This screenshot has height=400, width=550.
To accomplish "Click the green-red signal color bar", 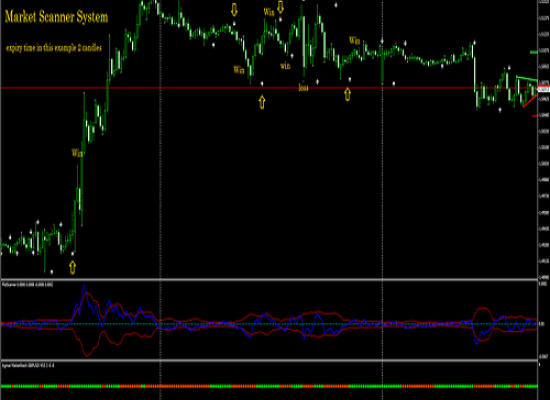I will click(269, 386).
